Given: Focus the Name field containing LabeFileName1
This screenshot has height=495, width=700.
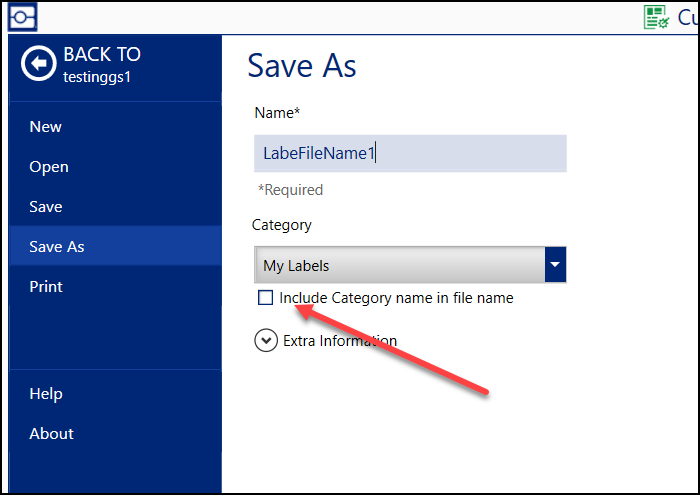Looking at the screenshot, I should (x=410, y=153).
